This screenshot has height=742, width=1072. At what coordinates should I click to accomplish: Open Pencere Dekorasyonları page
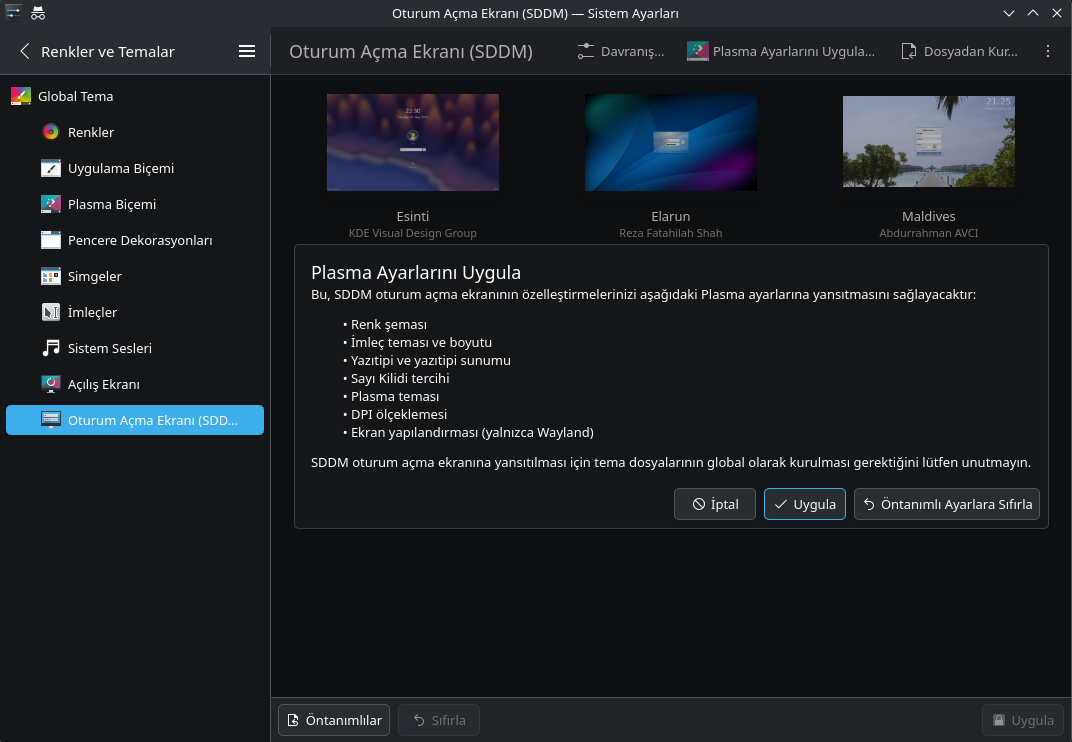(135, 240)
